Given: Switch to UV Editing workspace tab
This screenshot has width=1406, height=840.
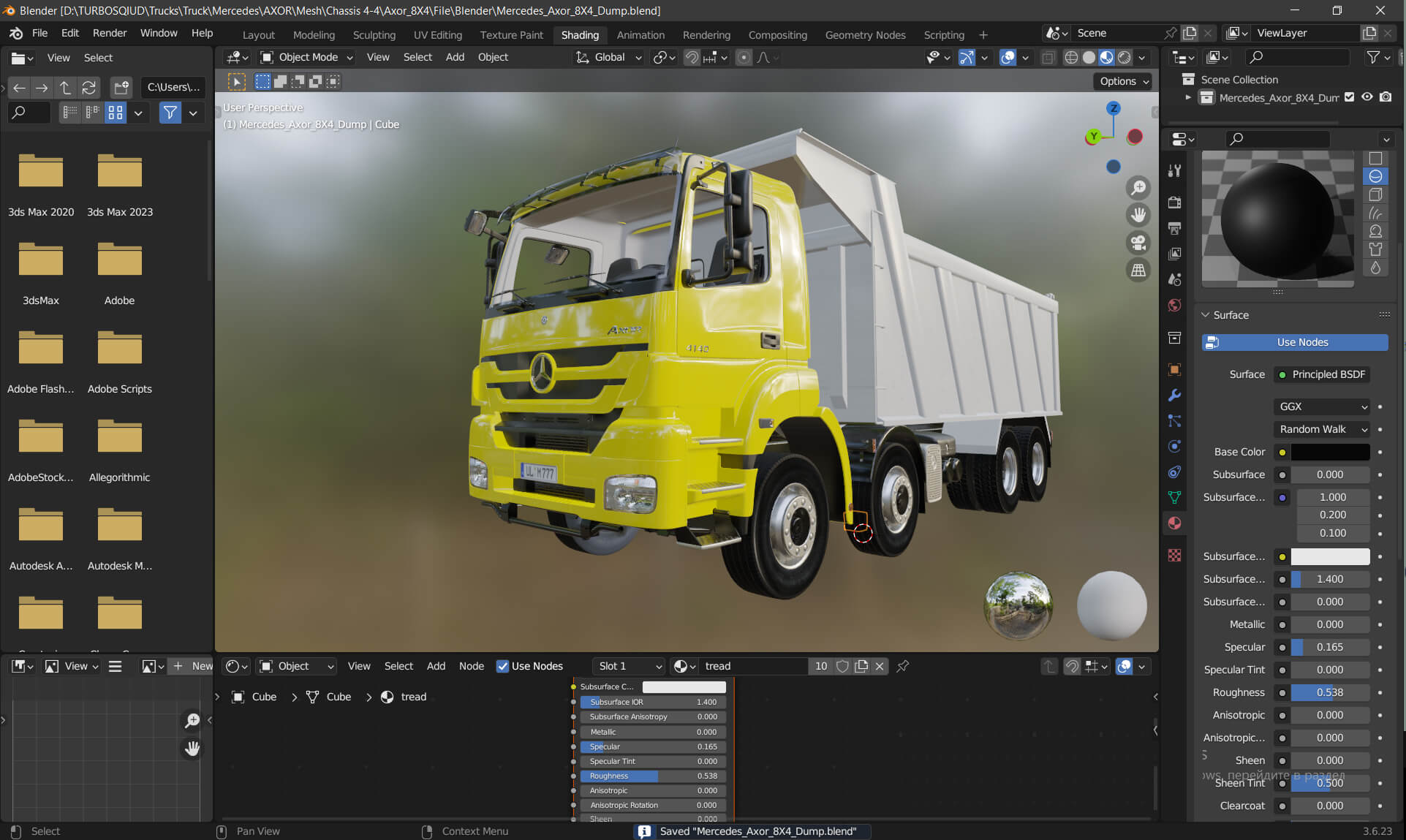Looking at the screenshot, I should click(x=437, y=34).
